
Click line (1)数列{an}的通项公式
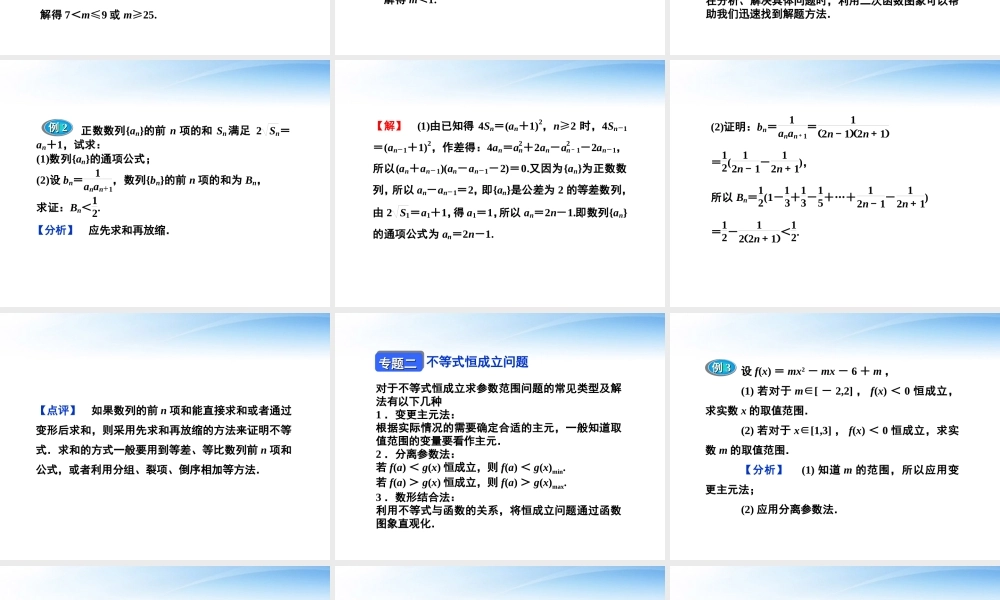pos(93,159)
